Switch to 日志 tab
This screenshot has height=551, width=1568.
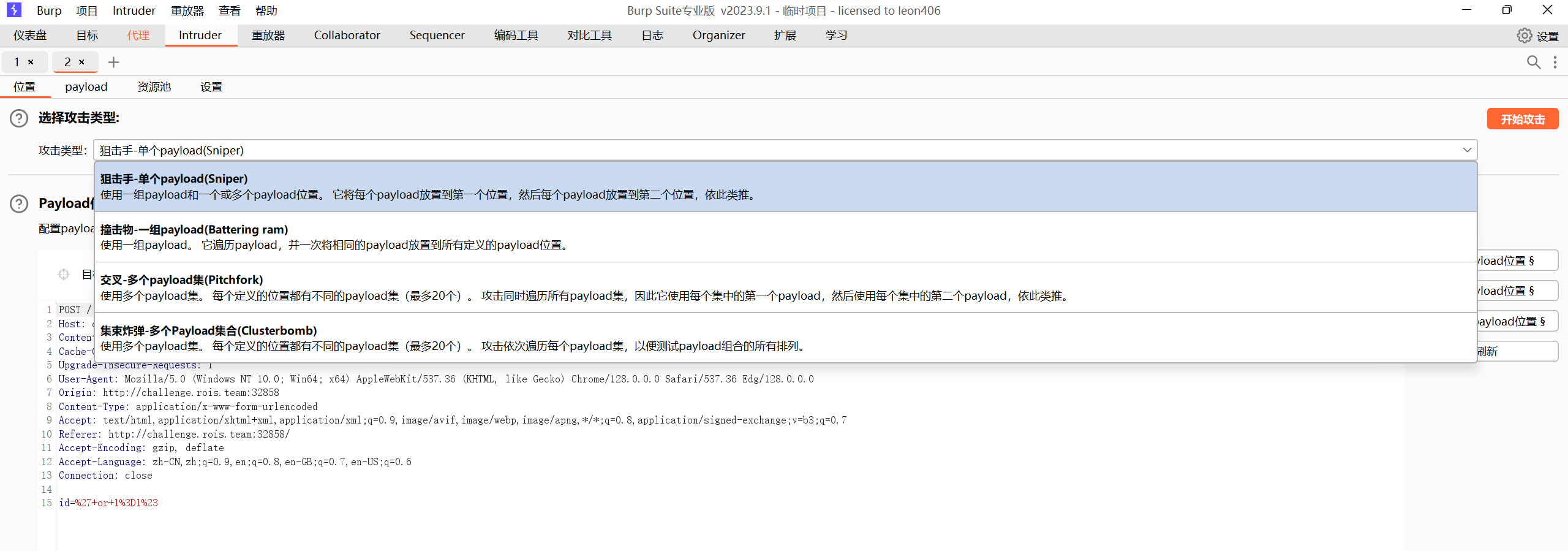click(x=652, y=35)
